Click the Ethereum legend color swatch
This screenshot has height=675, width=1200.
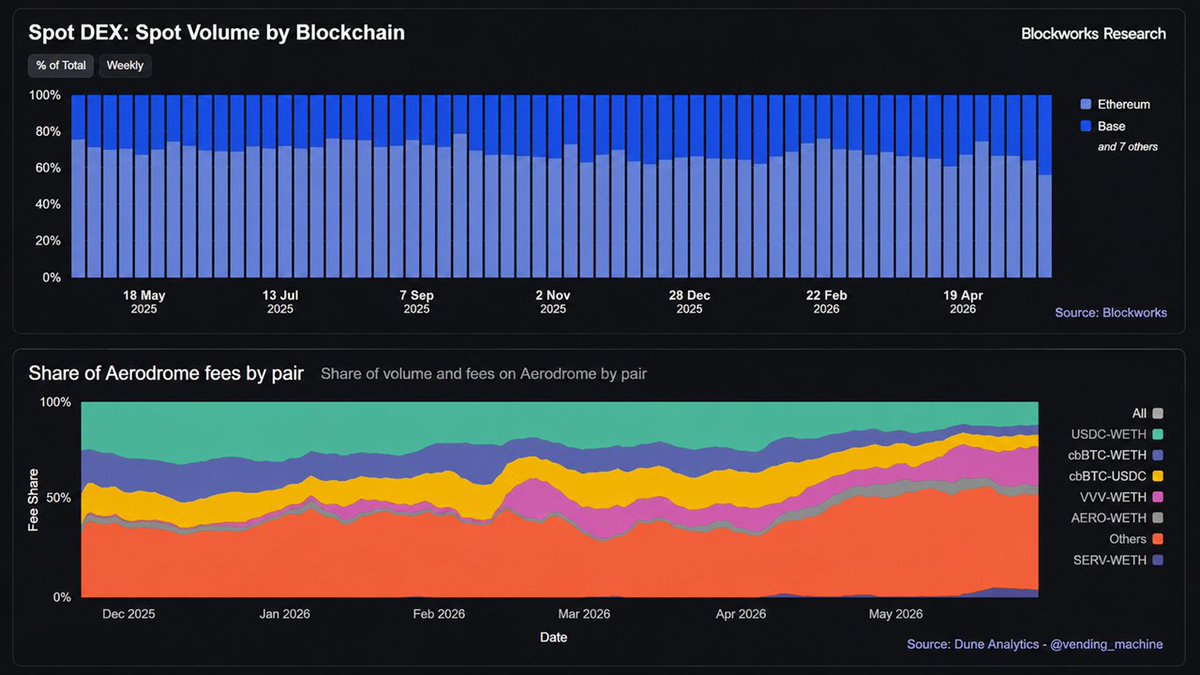(1086, 104)
